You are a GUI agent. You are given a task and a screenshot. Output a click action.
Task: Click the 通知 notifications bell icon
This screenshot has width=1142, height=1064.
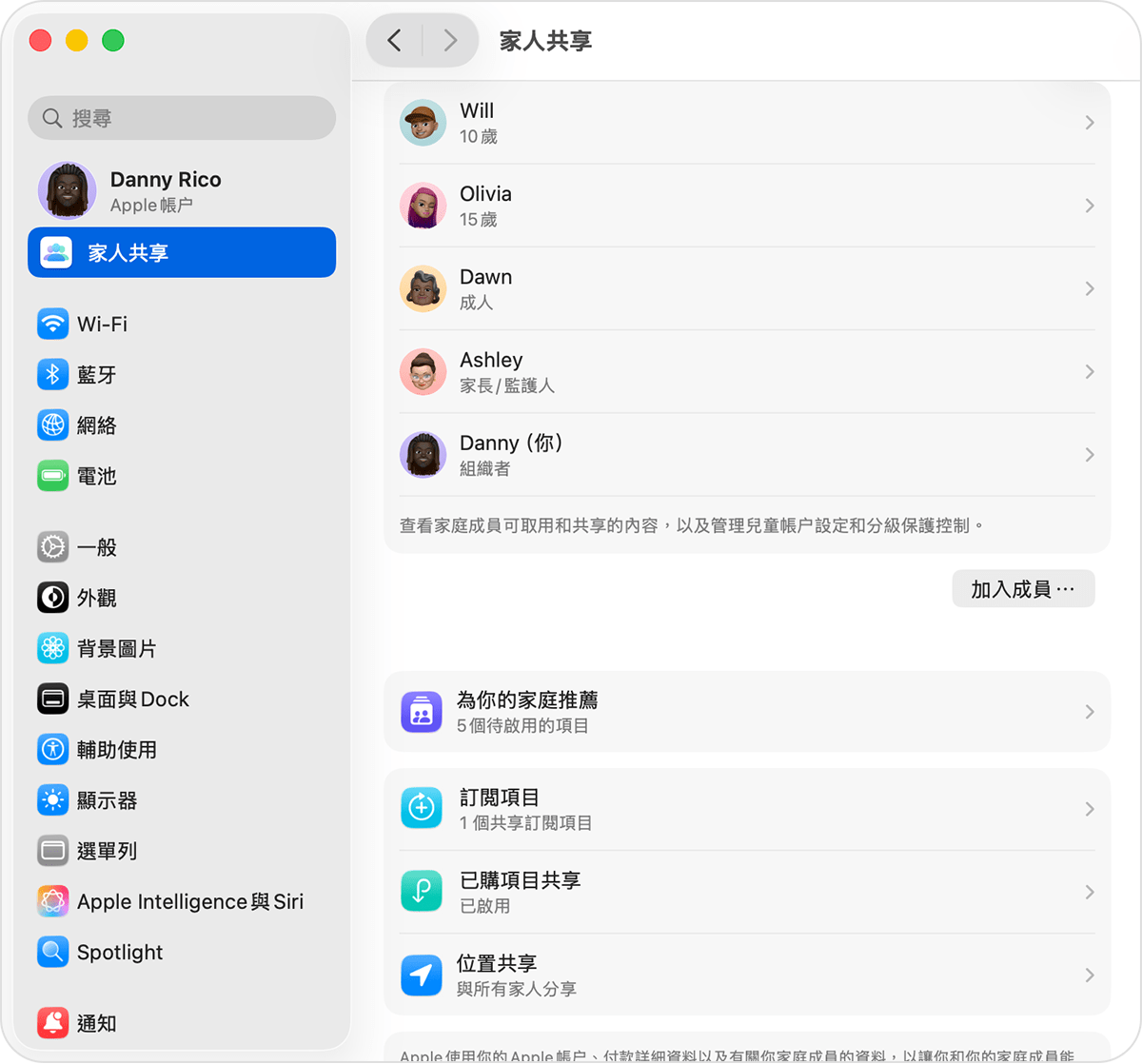point(52,1023)
